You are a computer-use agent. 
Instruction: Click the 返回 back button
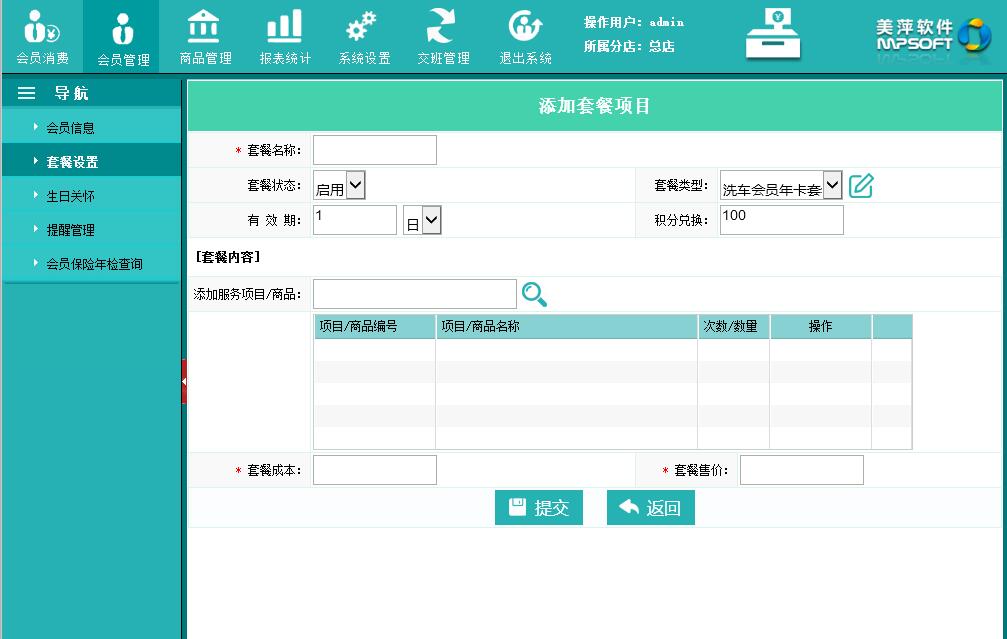650,508
